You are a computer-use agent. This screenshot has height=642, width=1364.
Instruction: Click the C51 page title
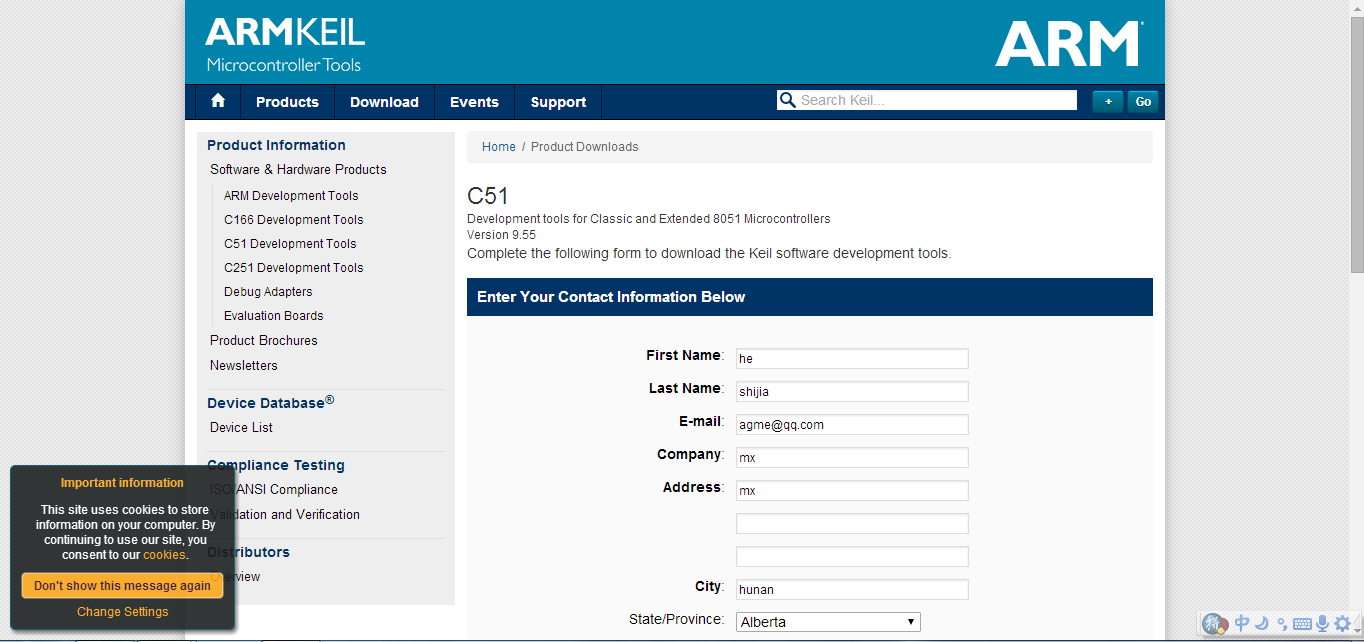click(488, 196)
